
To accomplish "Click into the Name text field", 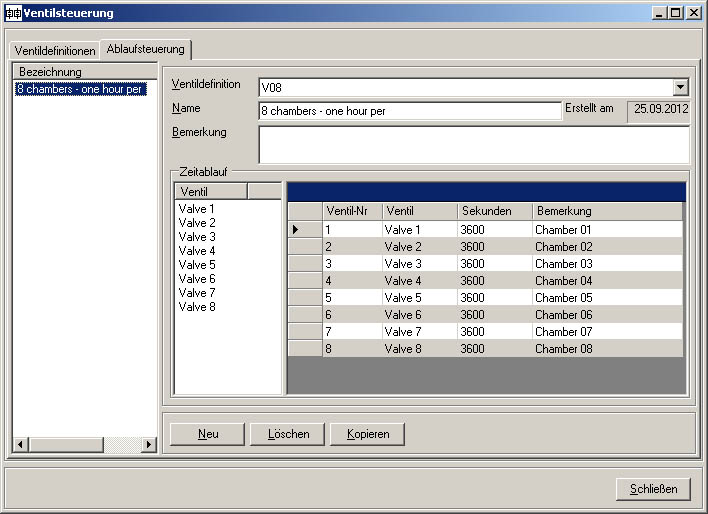I will 409,111.
